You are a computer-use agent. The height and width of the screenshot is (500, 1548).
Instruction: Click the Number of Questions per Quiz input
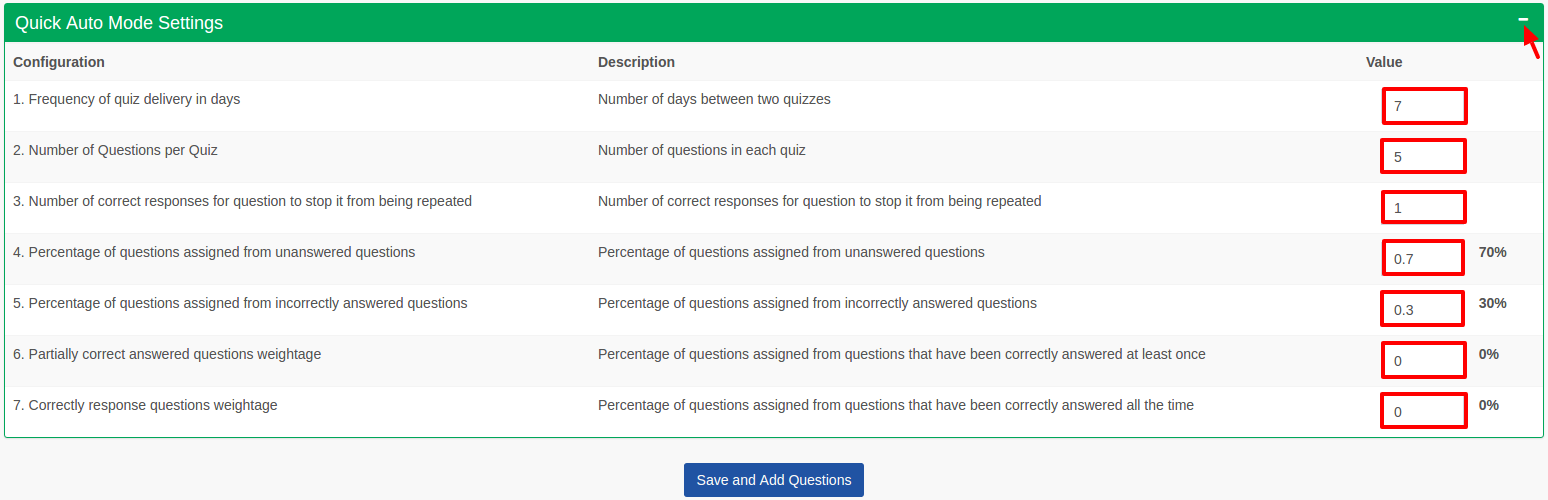1424,157
